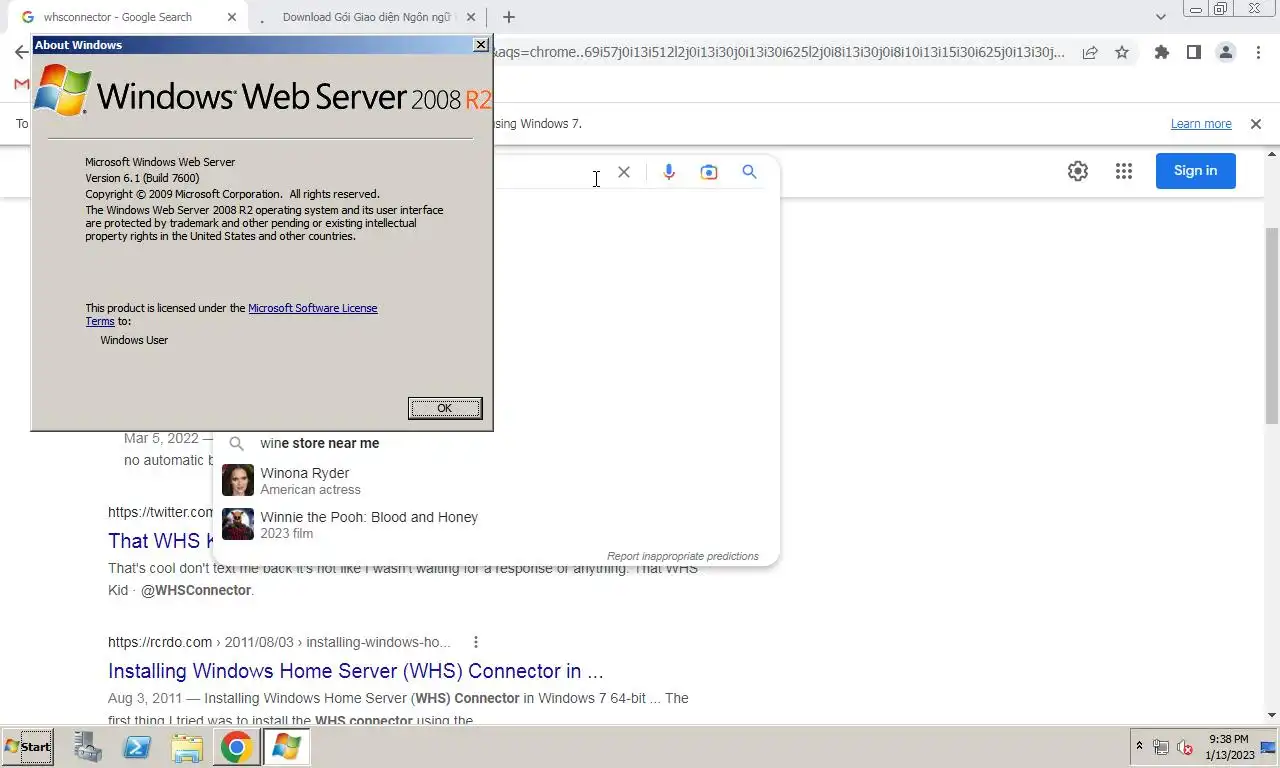Open Learn more link in notification bar

(1201, 124)
